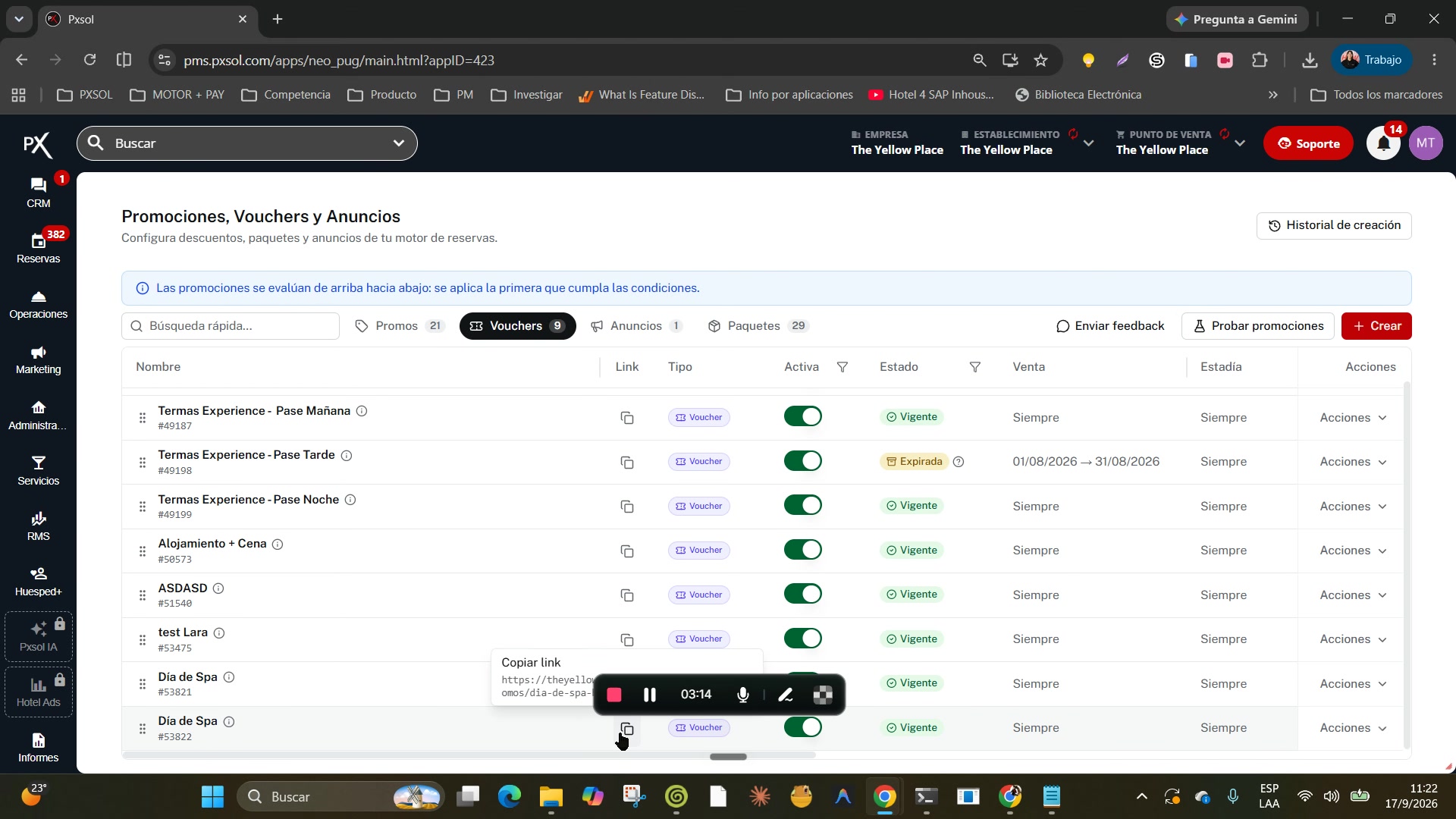Open the RMS sidebar module

coord(38,526)
